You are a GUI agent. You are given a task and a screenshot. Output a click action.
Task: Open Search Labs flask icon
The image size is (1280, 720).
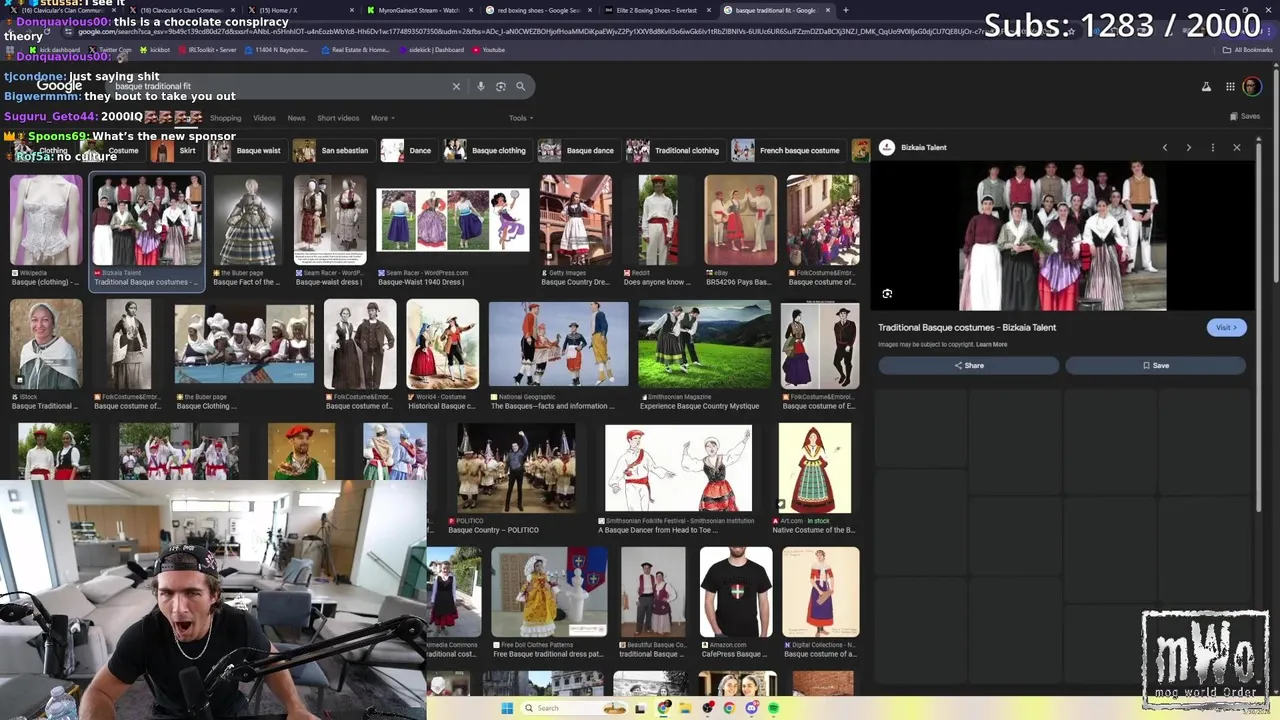click(x=1206, y=87)
